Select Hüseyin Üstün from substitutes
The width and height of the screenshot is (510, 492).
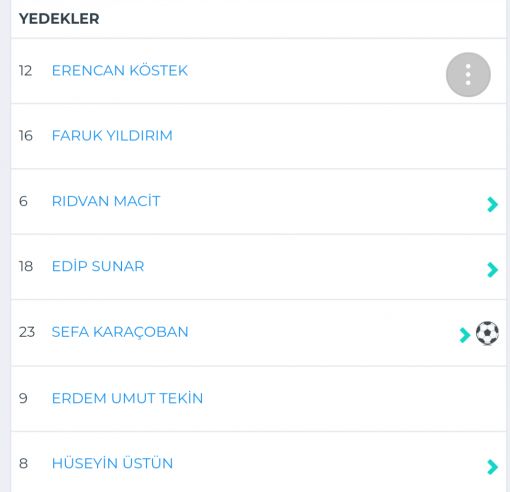[112, 463]
